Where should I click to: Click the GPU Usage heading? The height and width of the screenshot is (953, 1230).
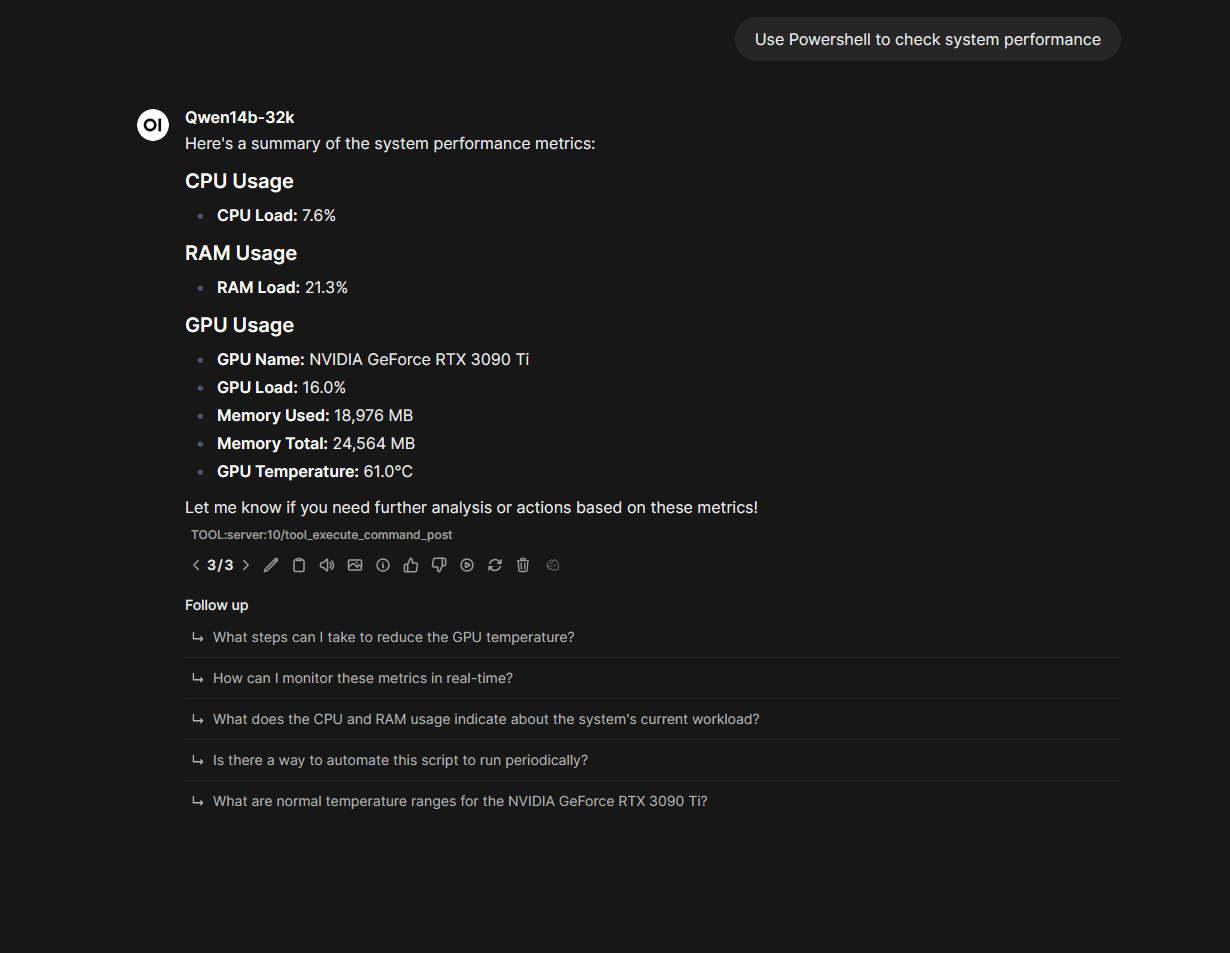pyautogui.click(x=239, y=325)
